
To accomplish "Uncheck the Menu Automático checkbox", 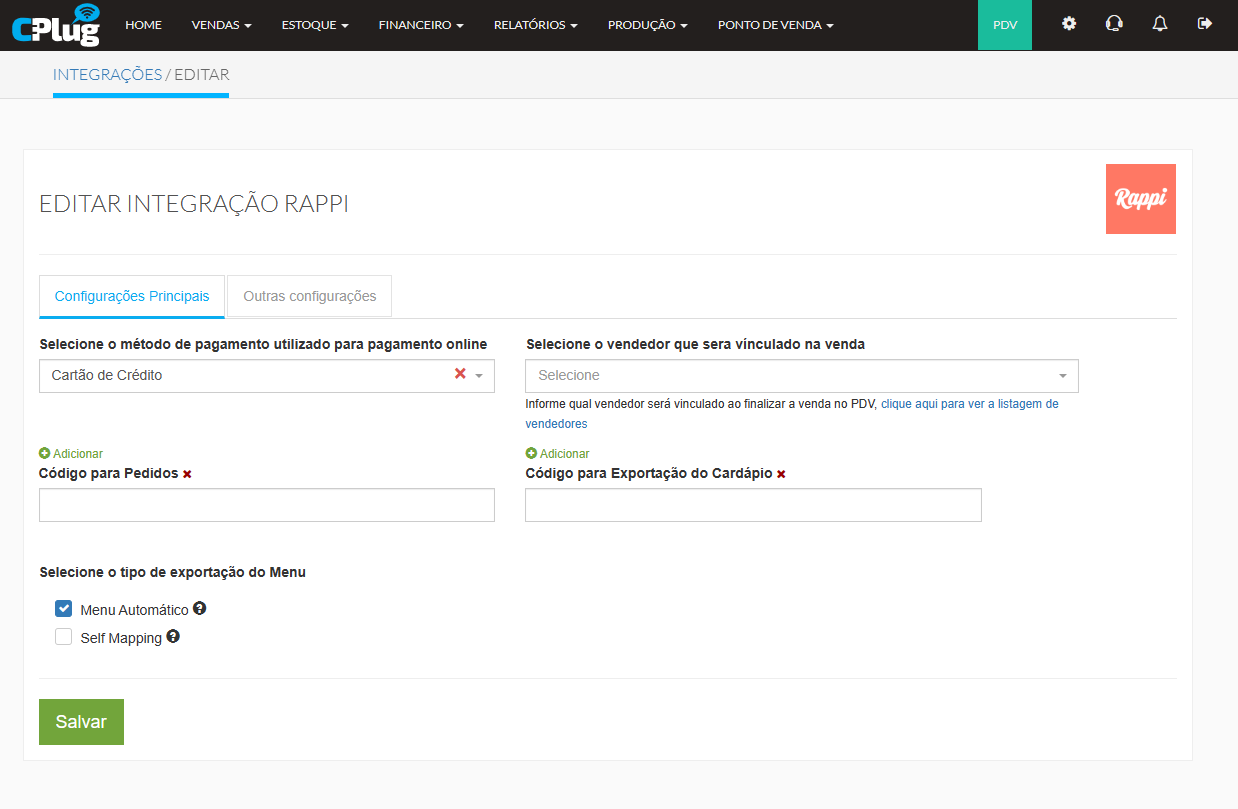I will point(64,608).
